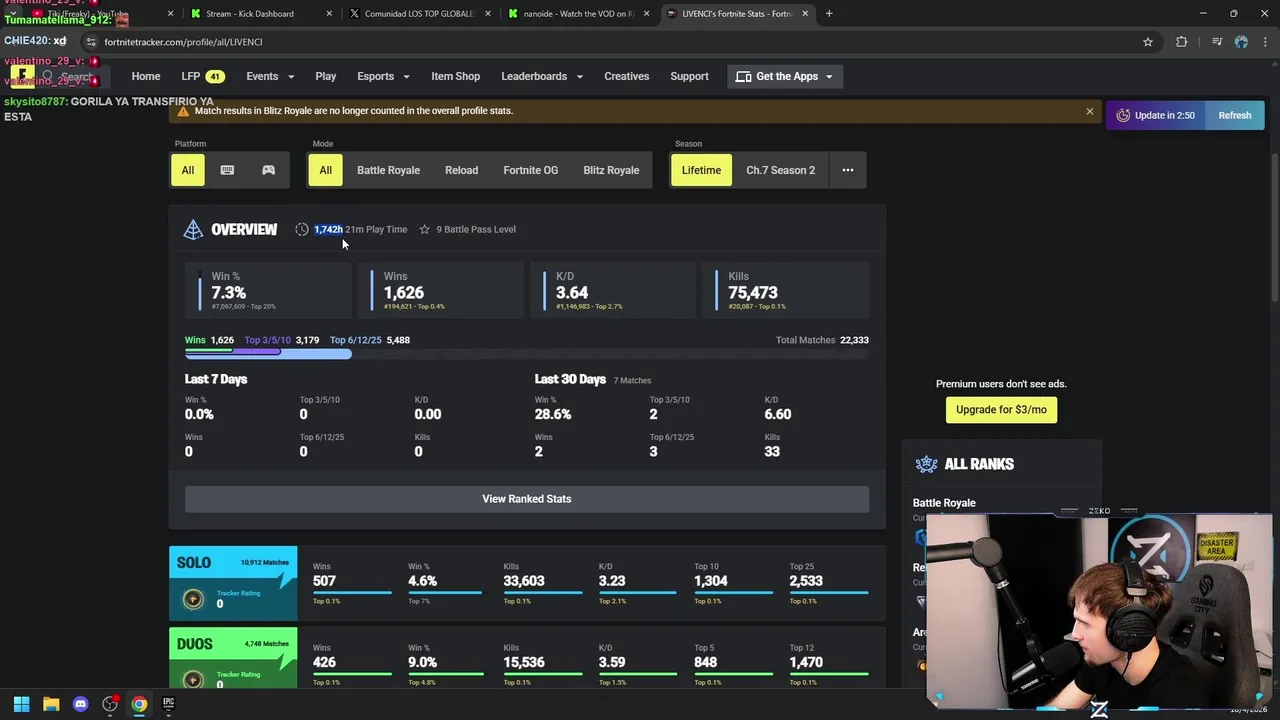1280x720 pixels.
Task: Open Chrome's three-dot menu
Action: click(x=1265, y=42)
